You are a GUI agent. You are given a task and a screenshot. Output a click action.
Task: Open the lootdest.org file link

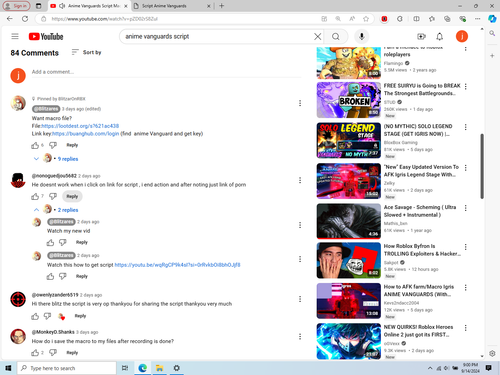click(80, 126)
